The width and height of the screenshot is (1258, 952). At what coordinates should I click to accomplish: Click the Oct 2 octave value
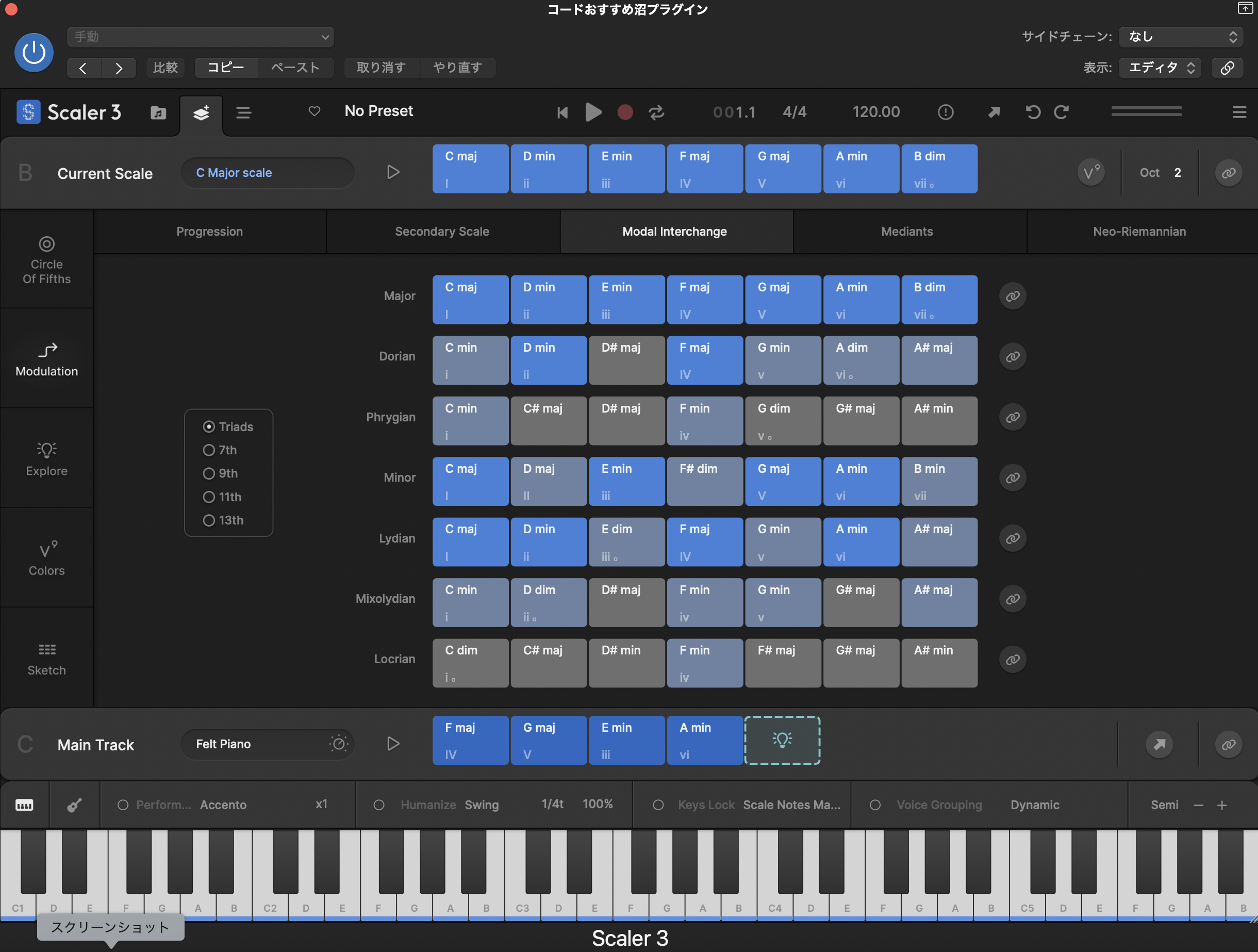(x=1160, y=172)
